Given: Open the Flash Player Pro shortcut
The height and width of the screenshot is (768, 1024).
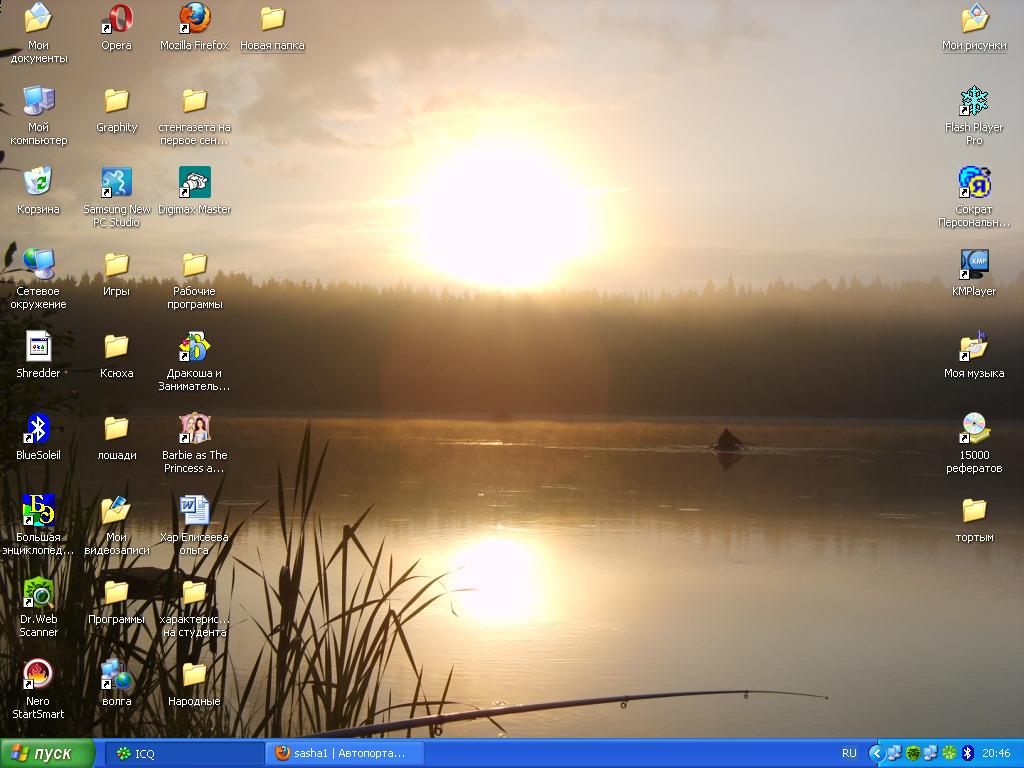Looking at the screenshot, I should (x=974, y=101).
